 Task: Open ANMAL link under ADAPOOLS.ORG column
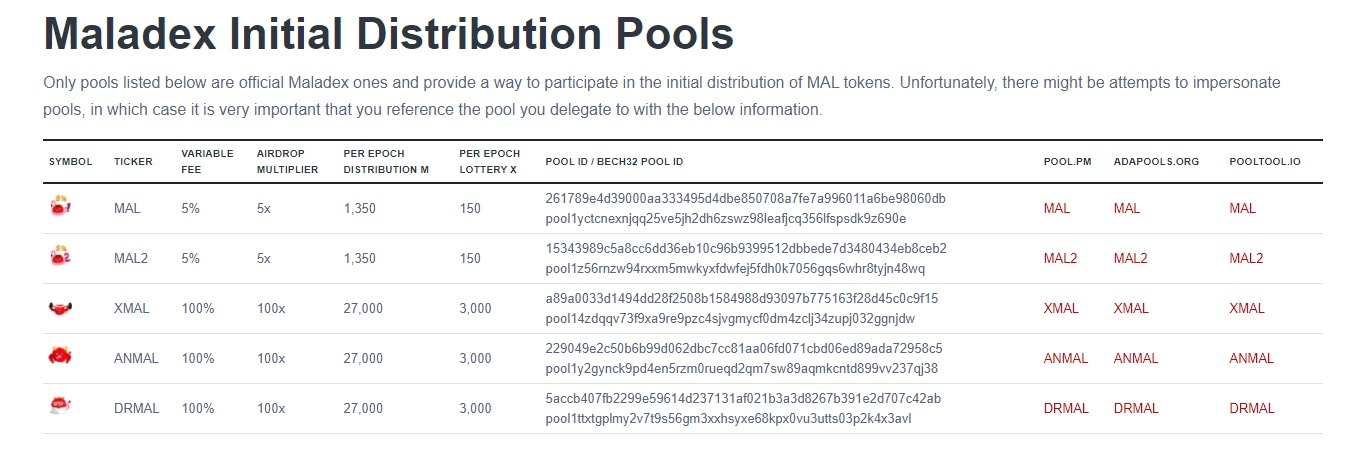(1136, 358)
